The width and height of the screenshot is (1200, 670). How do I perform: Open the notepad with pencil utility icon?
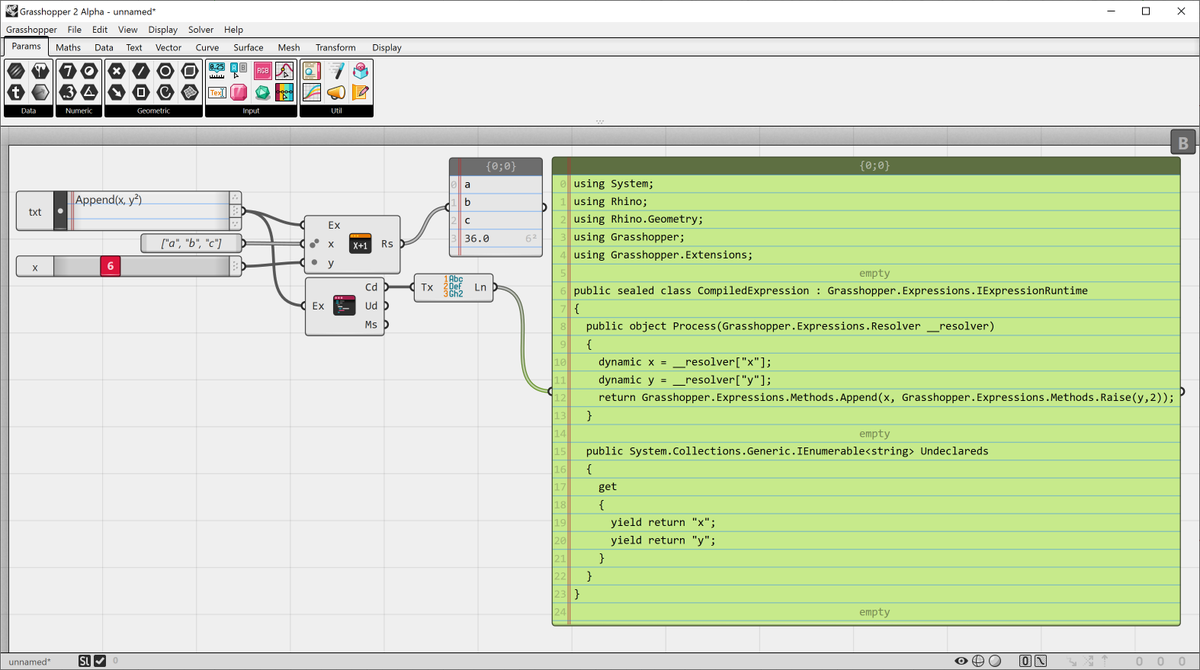point(361,92)
